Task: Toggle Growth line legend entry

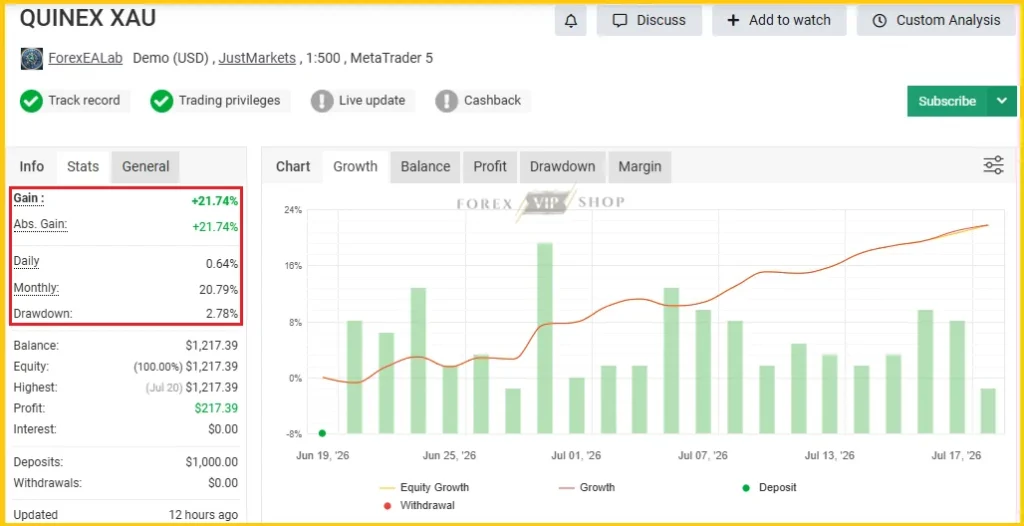Action: (587, 487)
